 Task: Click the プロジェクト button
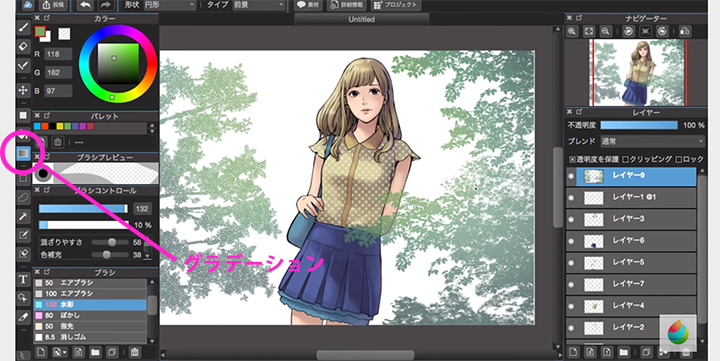395,5
